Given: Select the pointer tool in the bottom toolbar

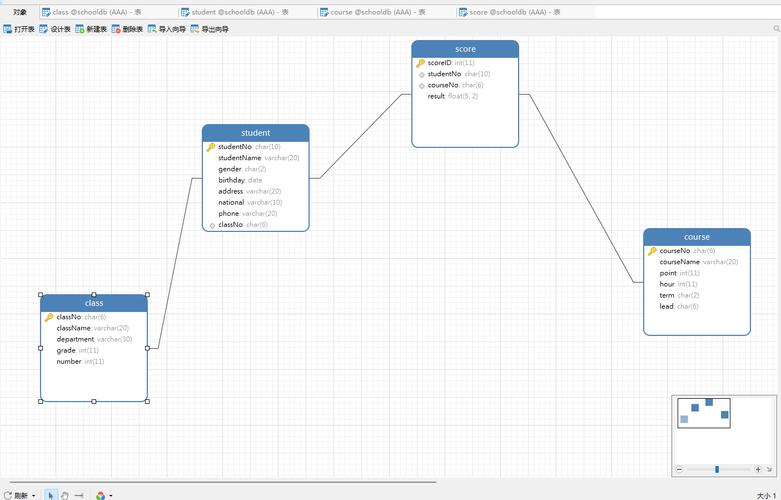Looking at the screenshot, I should 51,495.
